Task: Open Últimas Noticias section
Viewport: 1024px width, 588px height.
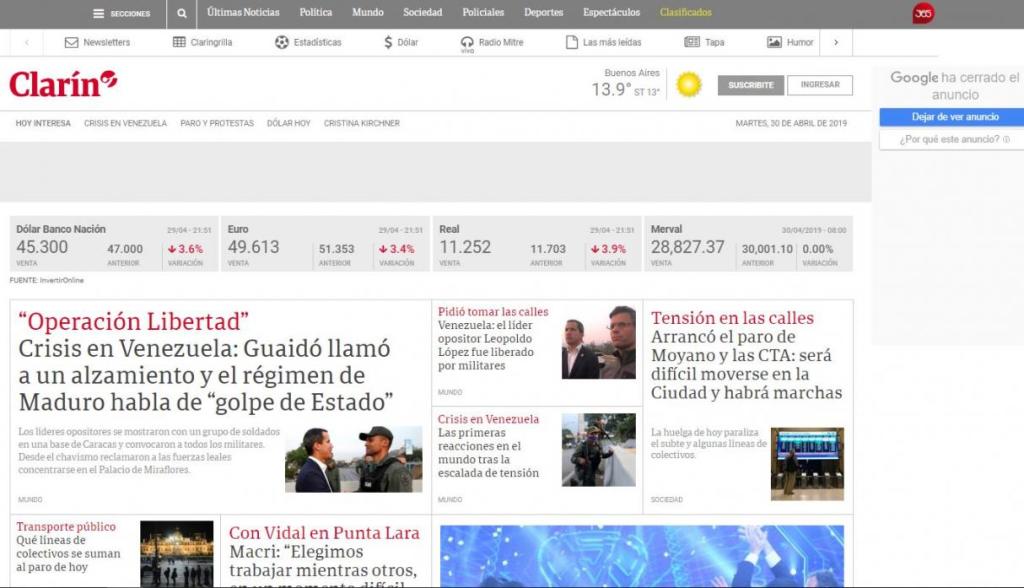Action: [x=243, y=12]
